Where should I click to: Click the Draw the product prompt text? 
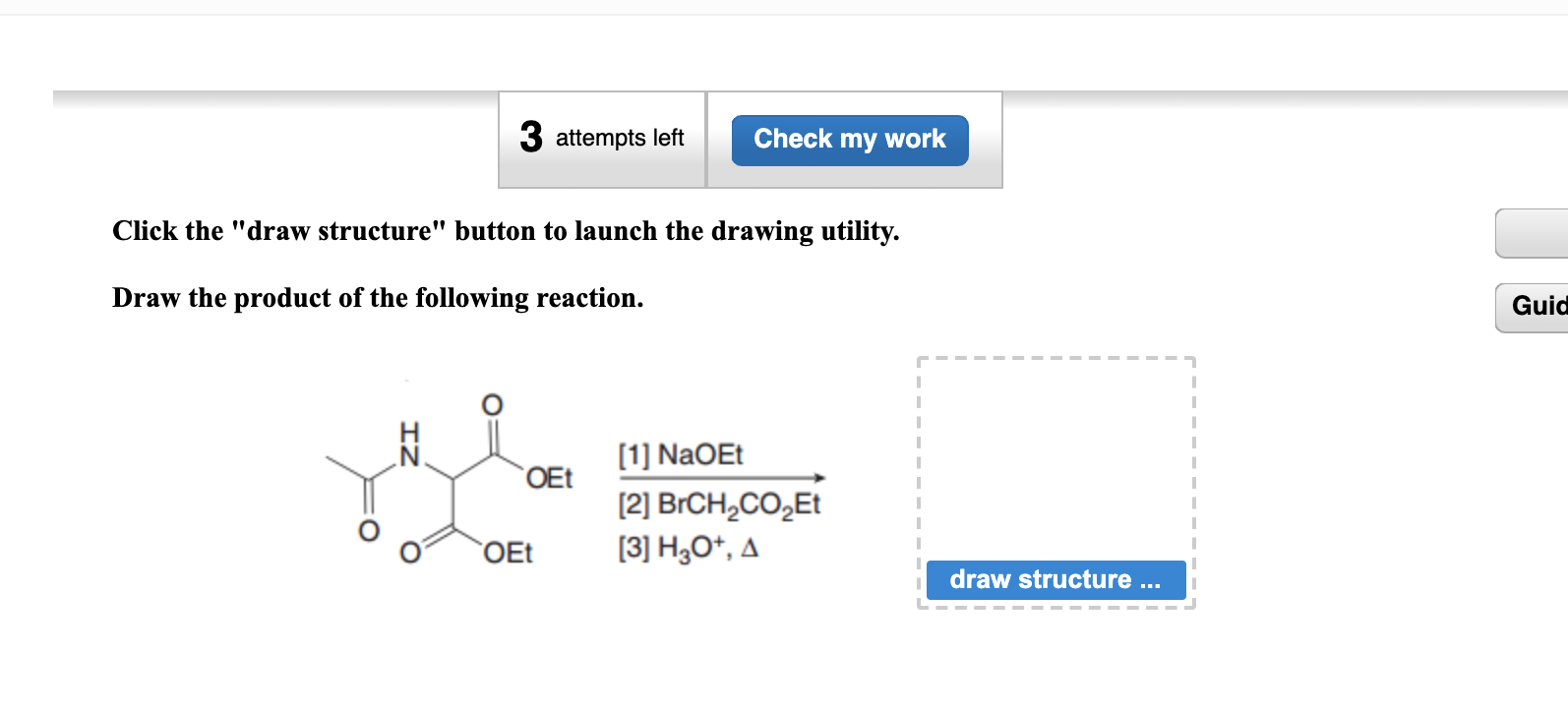[x=377, y=298]
